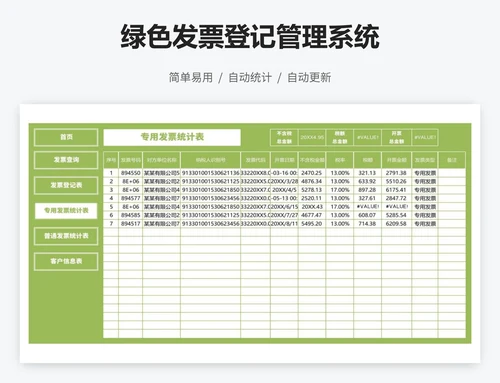Open the 客户信息表 sheet button
Viewport: 500px width, 383px height.
pyautogui.click(x=66, y=261)
